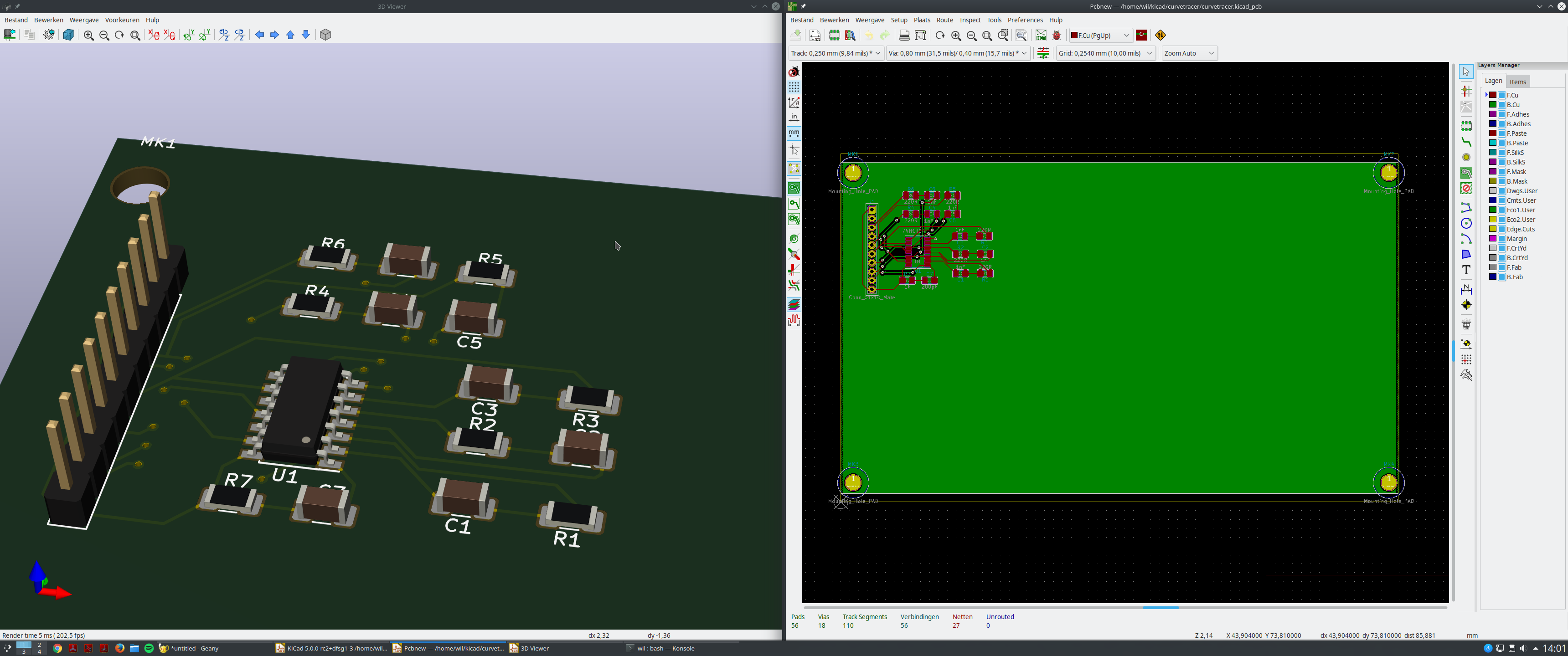Screen dimensions: 1568x656
Task: Open Pcbnew Plaats menu
Action: [x=922, y=20]
